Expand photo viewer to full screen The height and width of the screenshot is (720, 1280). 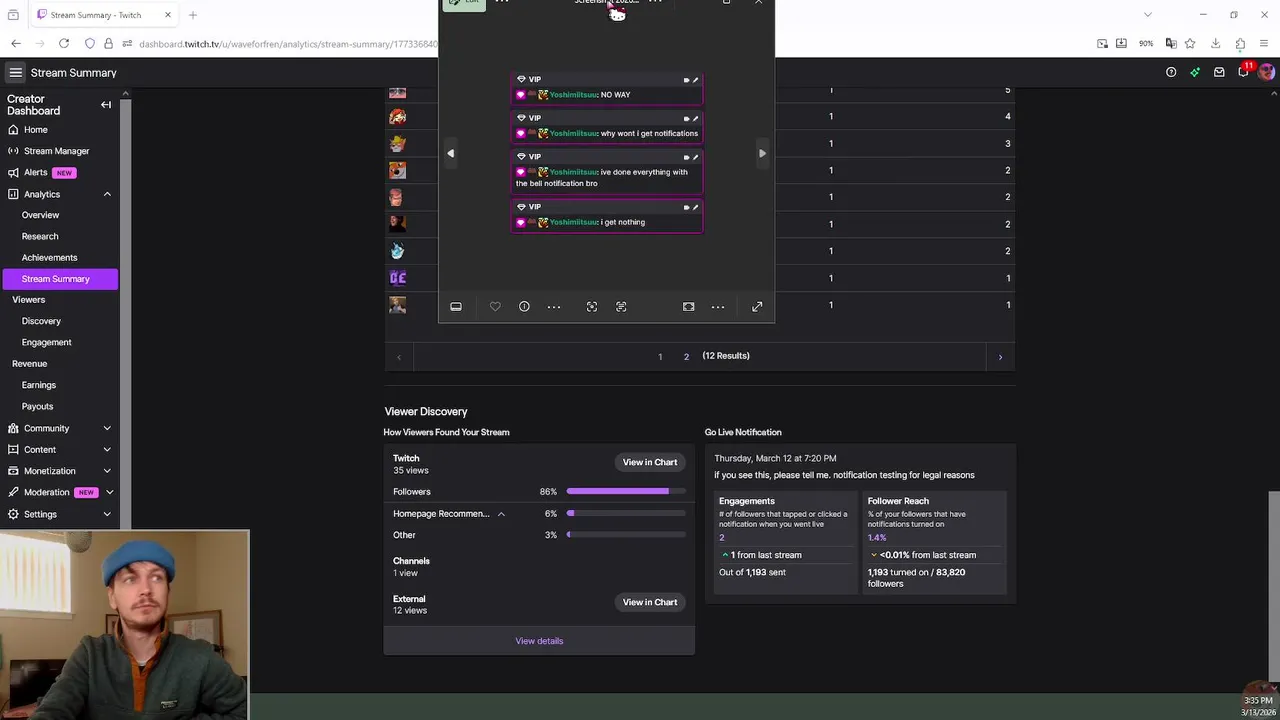757,307
